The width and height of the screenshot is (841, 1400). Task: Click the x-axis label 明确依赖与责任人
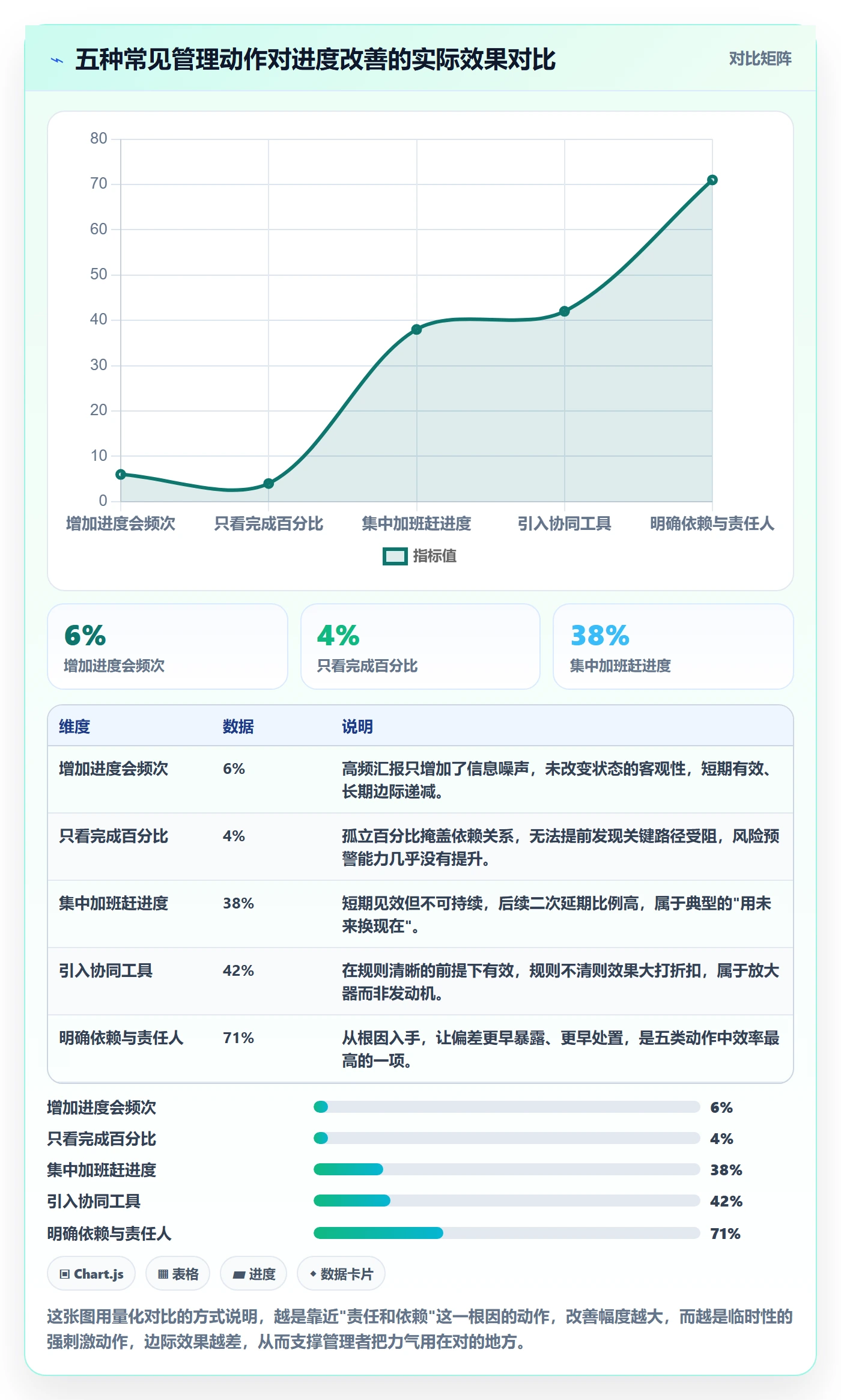[x=712, y=523]
